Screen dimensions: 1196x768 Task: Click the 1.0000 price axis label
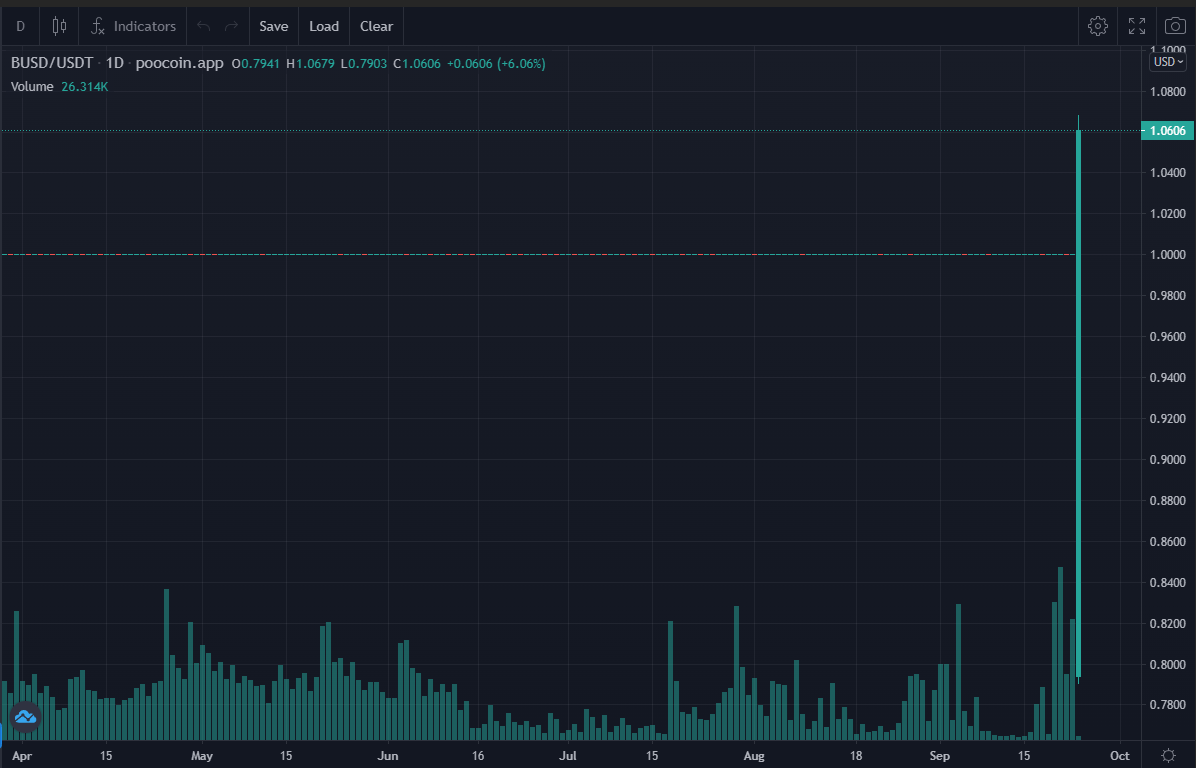[1168, 254]
